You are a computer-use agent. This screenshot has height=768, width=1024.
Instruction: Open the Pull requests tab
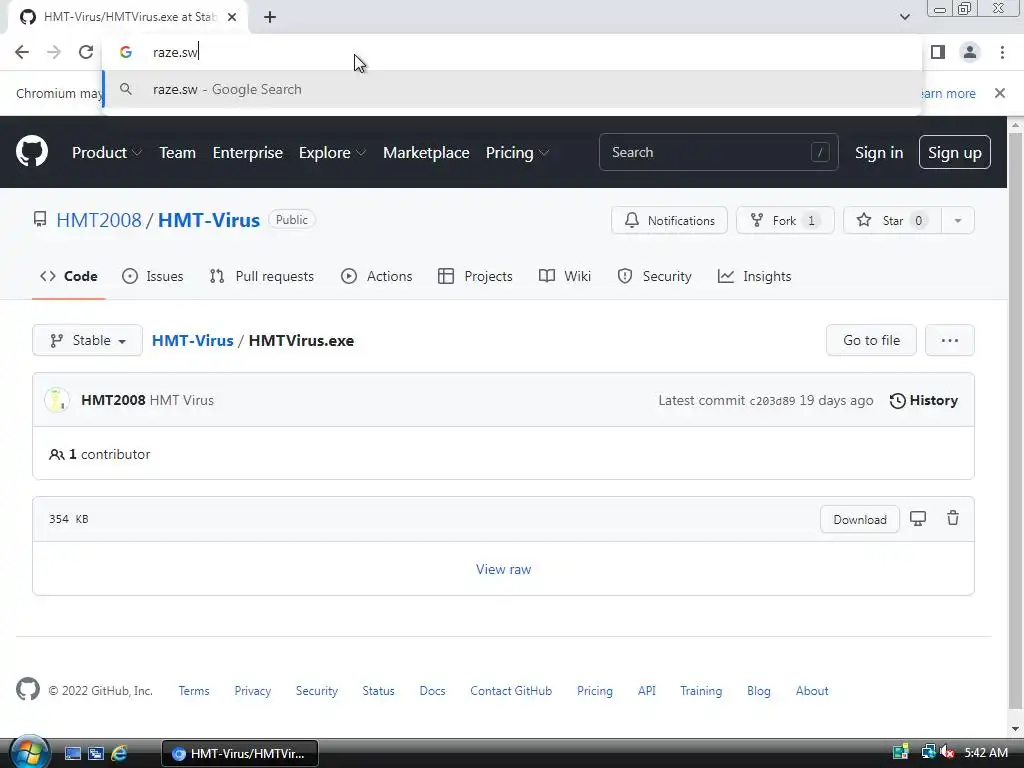tap(262, 276)
